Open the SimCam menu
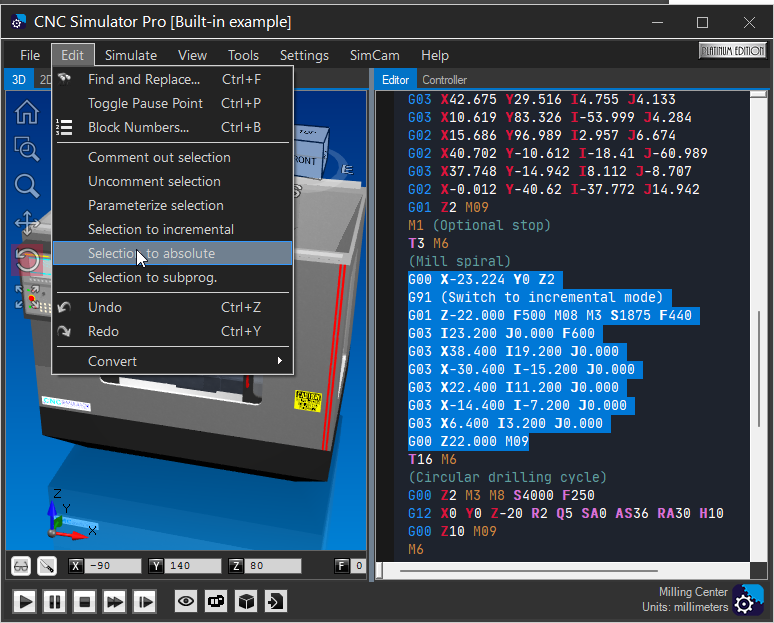The height and width of the screenshot is (623, 774). pyautogui.click(x=375, y=55)
